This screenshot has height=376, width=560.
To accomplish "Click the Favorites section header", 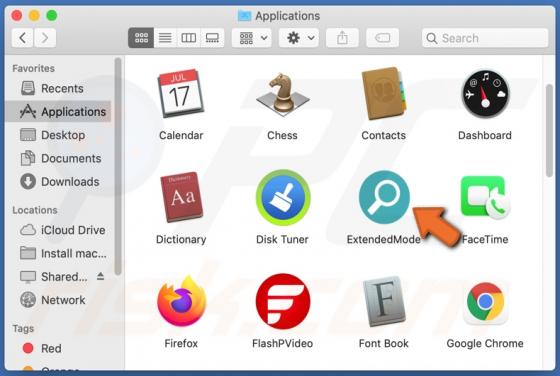I will point(34,68).
